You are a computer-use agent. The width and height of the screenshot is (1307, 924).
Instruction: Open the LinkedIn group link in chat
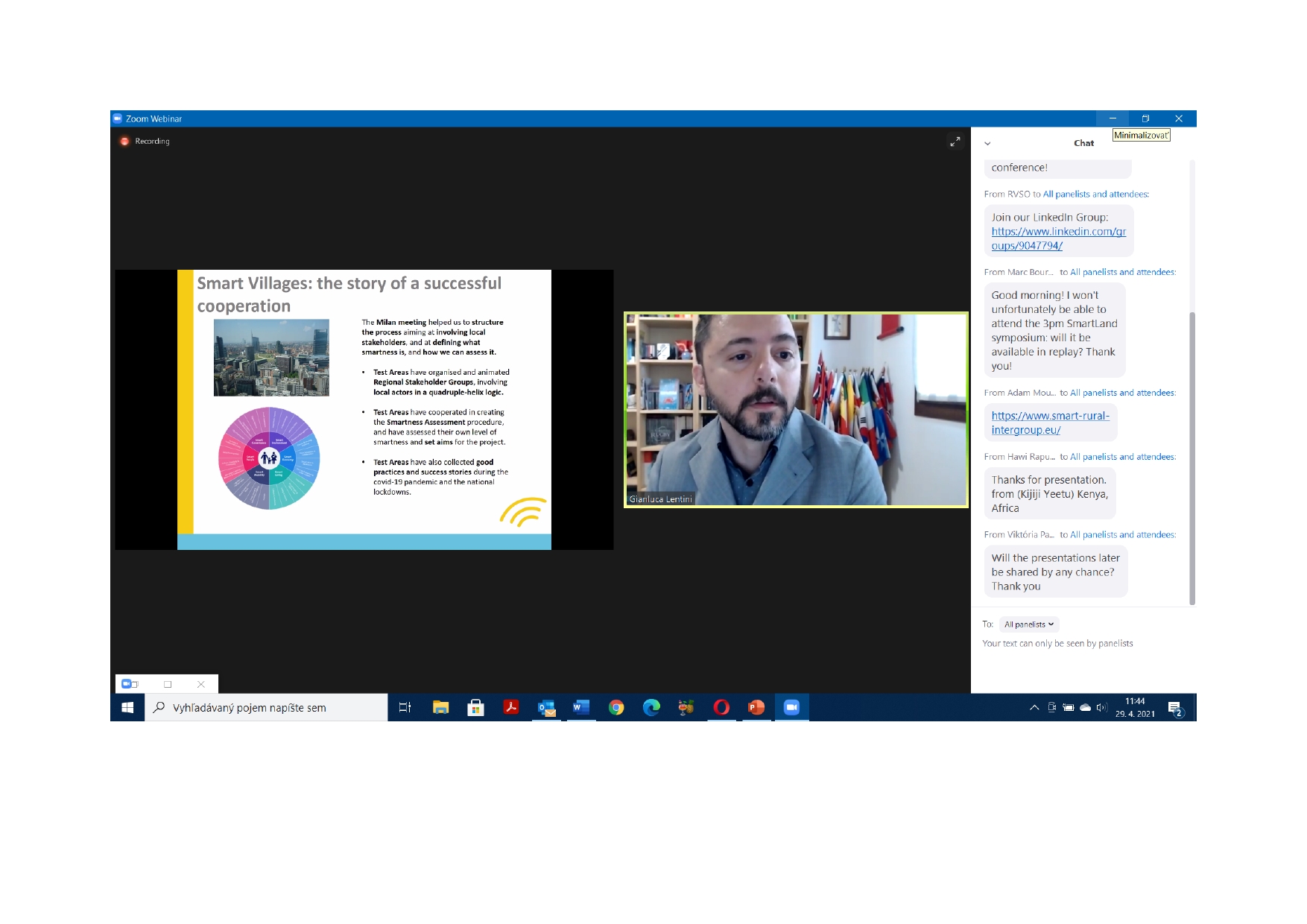pos(1058,238)
